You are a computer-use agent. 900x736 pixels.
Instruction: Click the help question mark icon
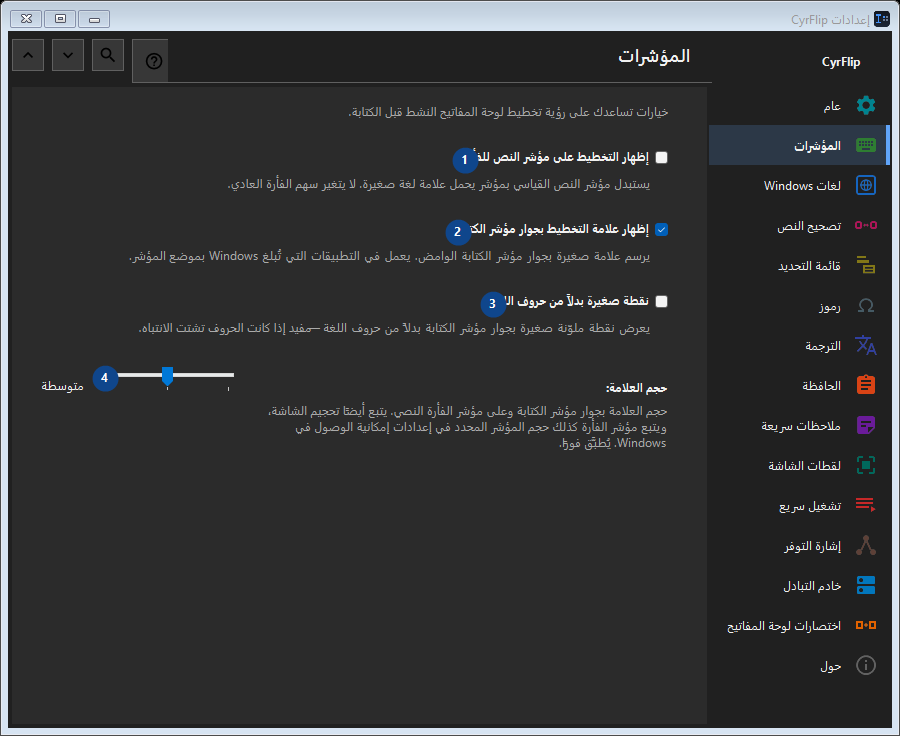click(153, 61)
